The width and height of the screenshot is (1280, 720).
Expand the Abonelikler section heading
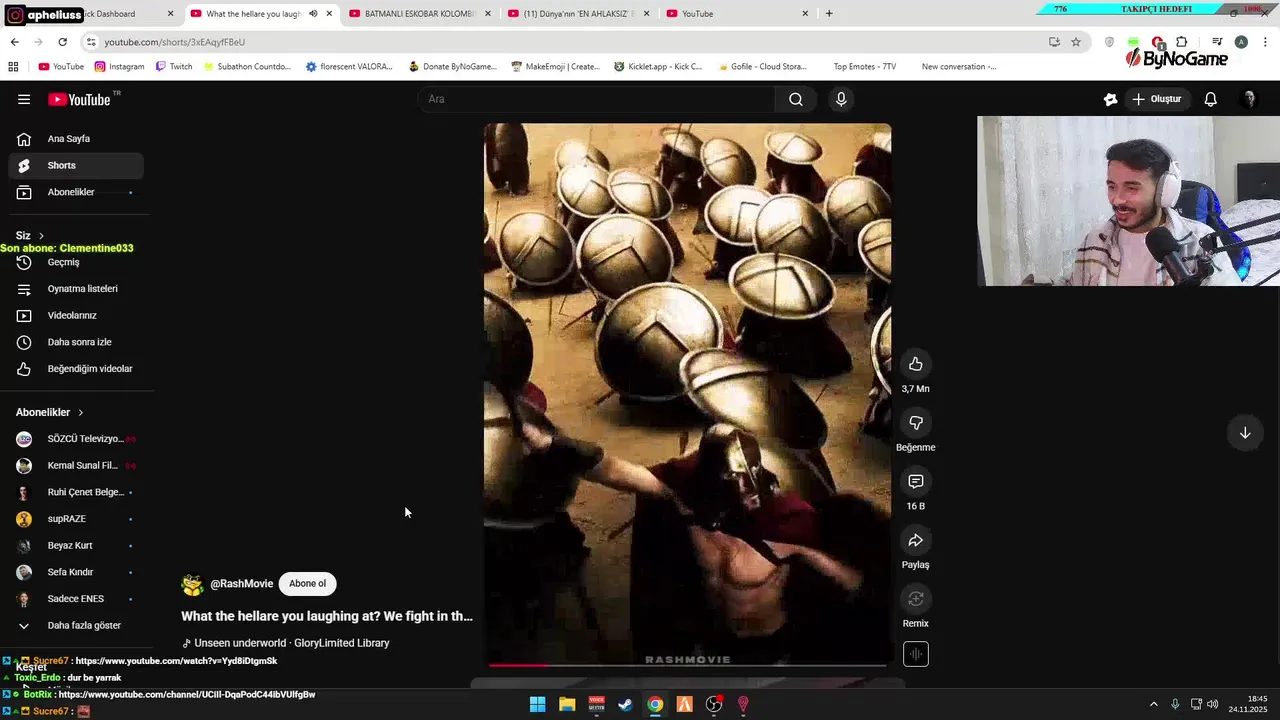tap(50, 412)
